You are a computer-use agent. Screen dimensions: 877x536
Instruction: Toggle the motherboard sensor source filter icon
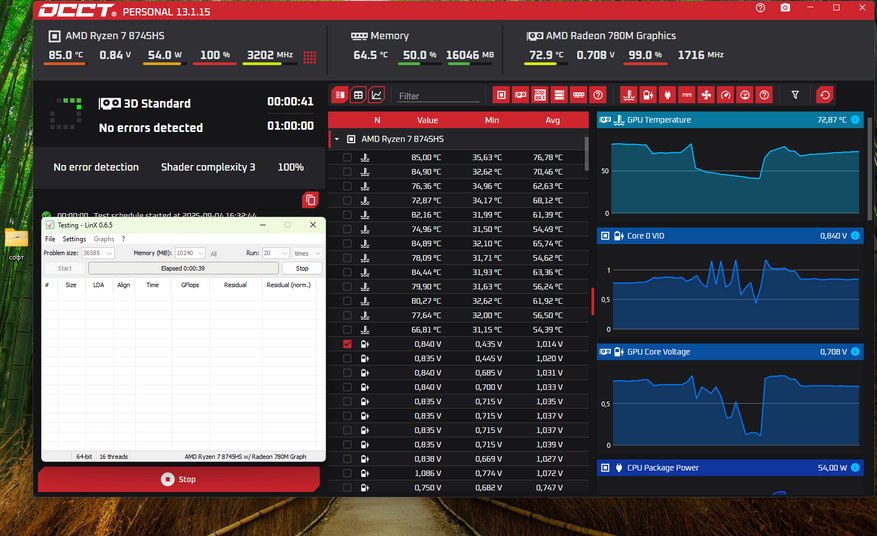click(x=540, y=95)
